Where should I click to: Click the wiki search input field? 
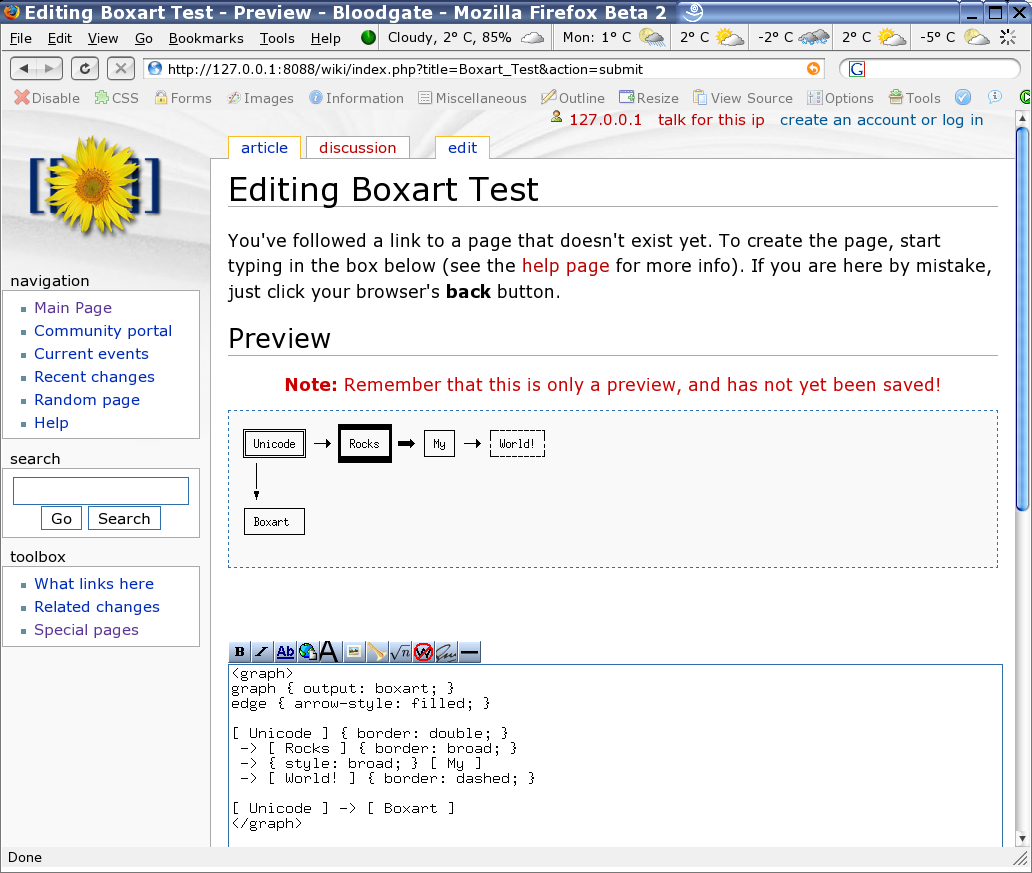click(x=100, y=491)
